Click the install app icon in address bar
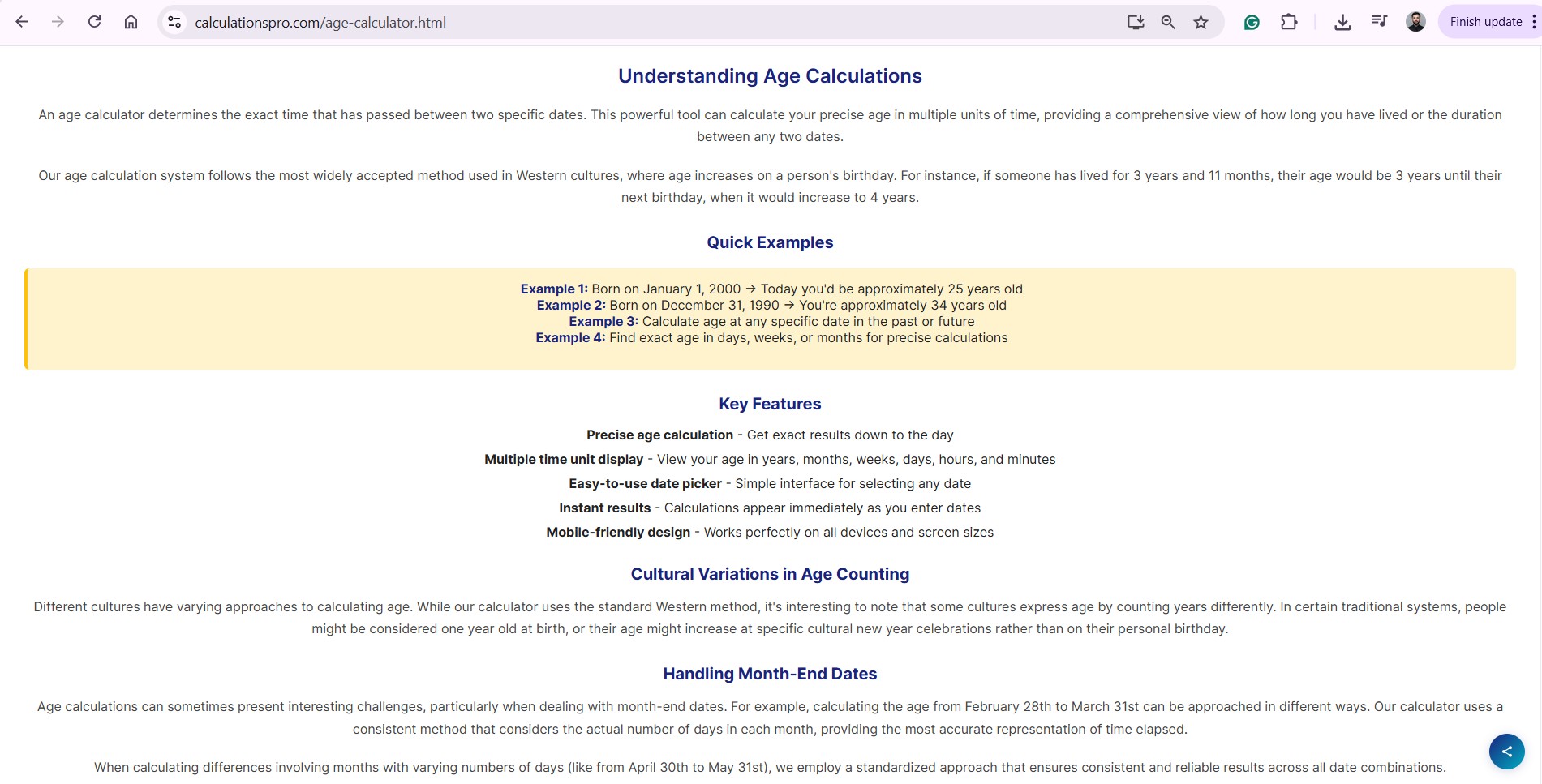1542x784 pixels. pyautogui.click(x=1136, y=22)
